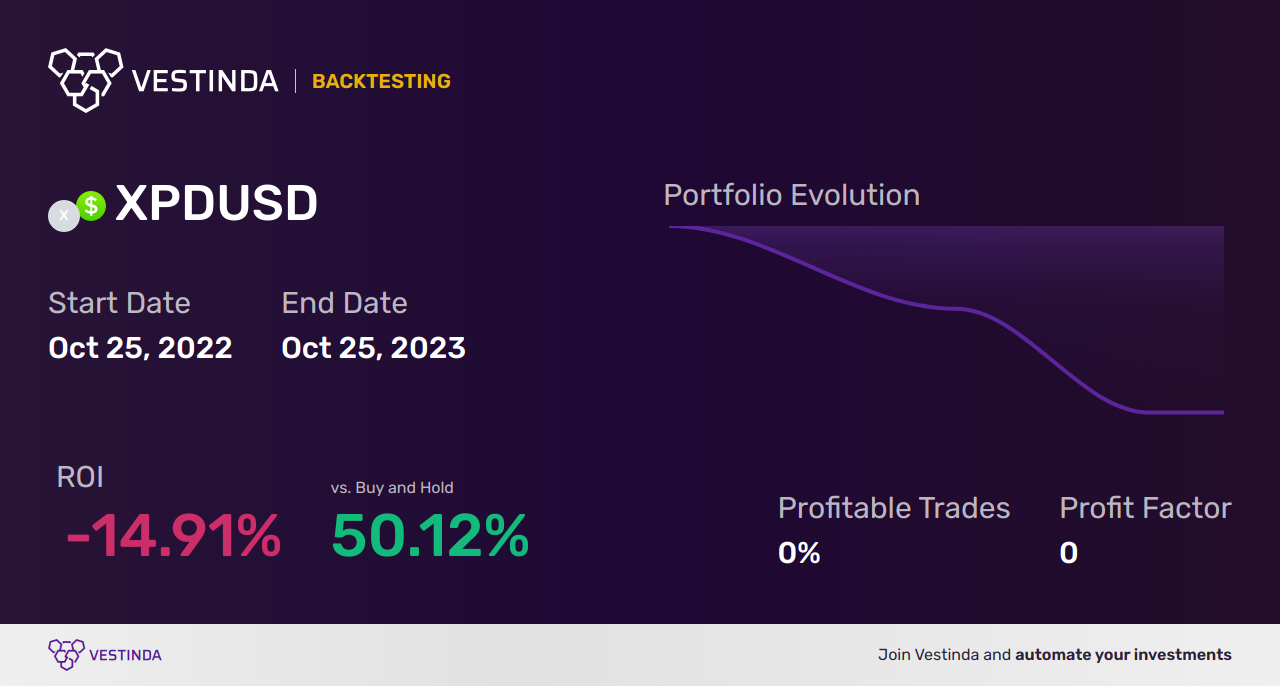Screen dimensions: 1280x686
Task: Click the gray X coin icon
Action: click(64, 215)
